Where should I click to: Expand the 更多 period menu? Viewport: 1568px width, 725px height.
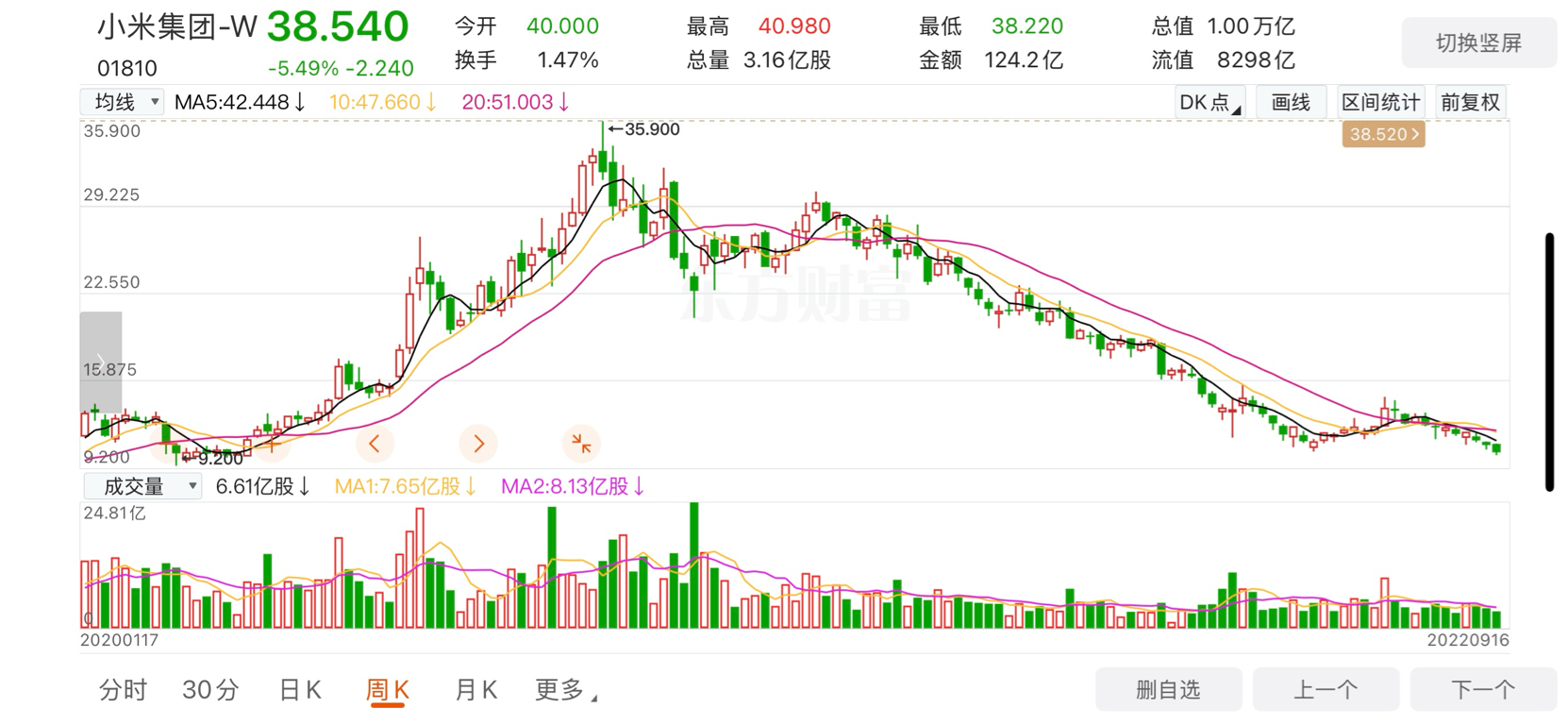(566, 690)
